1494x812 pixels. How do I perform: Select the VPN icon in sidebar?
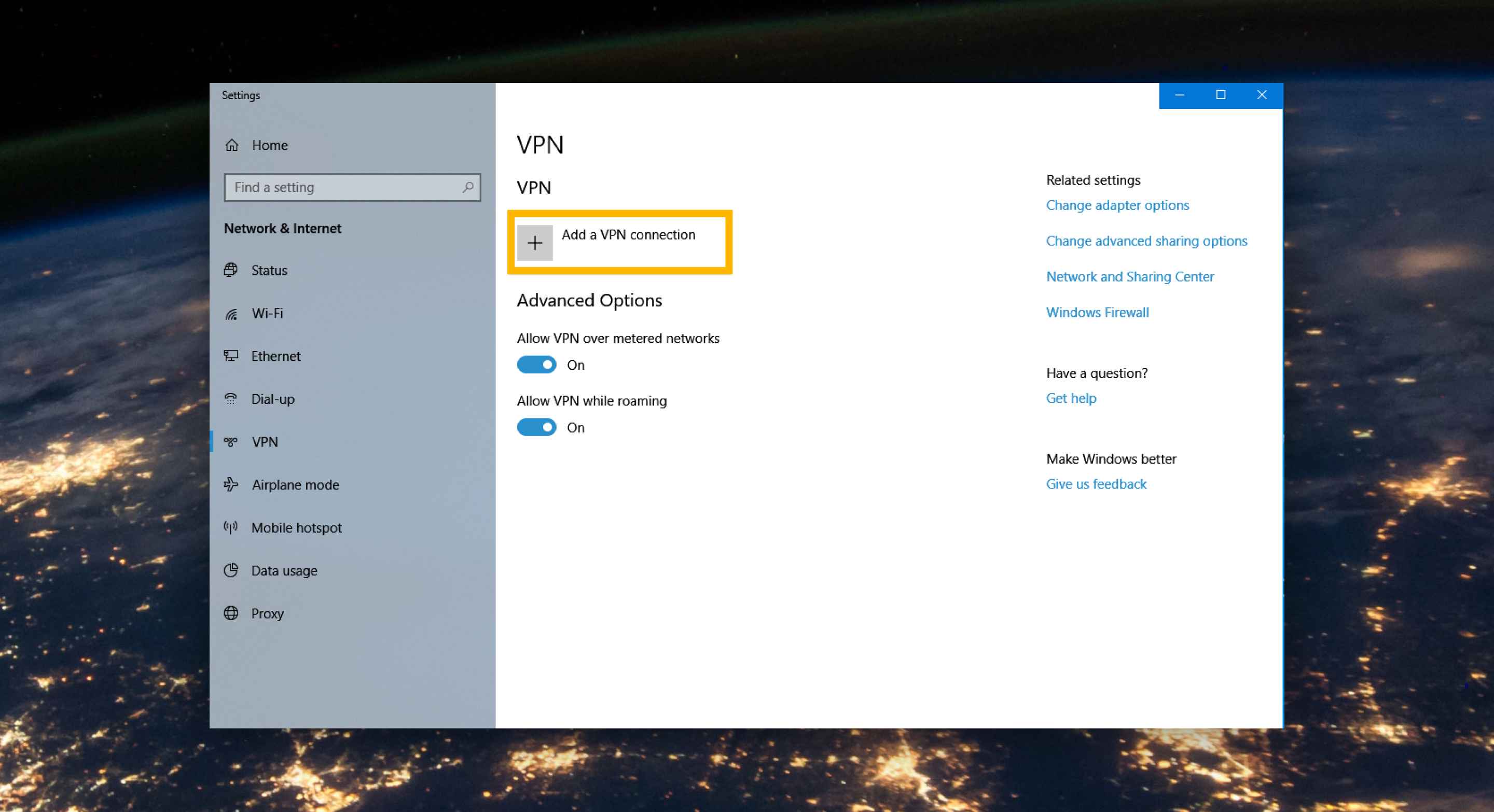[232, 441]
